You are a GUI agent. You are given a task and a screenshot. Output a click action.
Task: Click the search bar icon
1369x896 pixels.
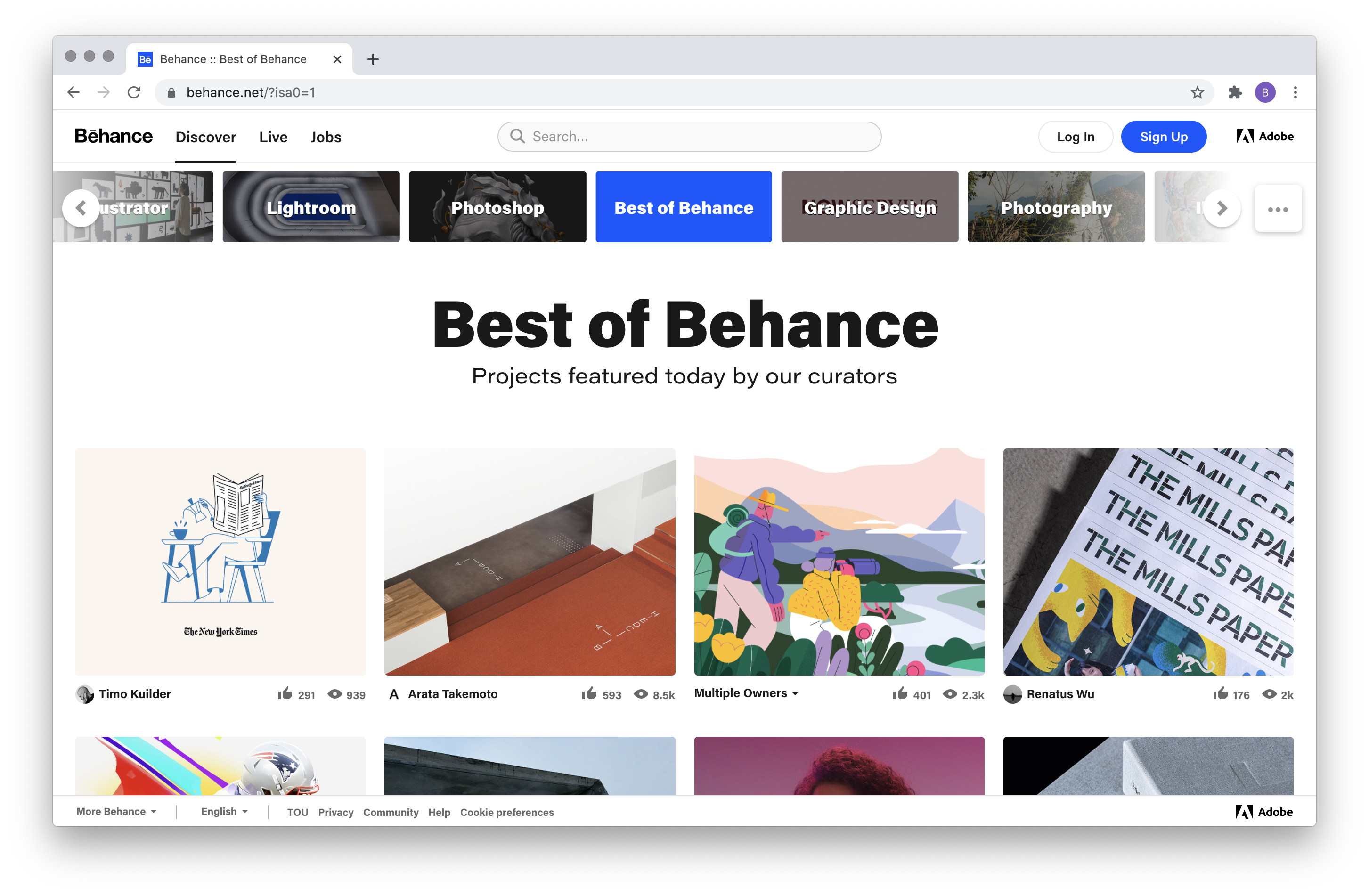[x=517, y=137]
